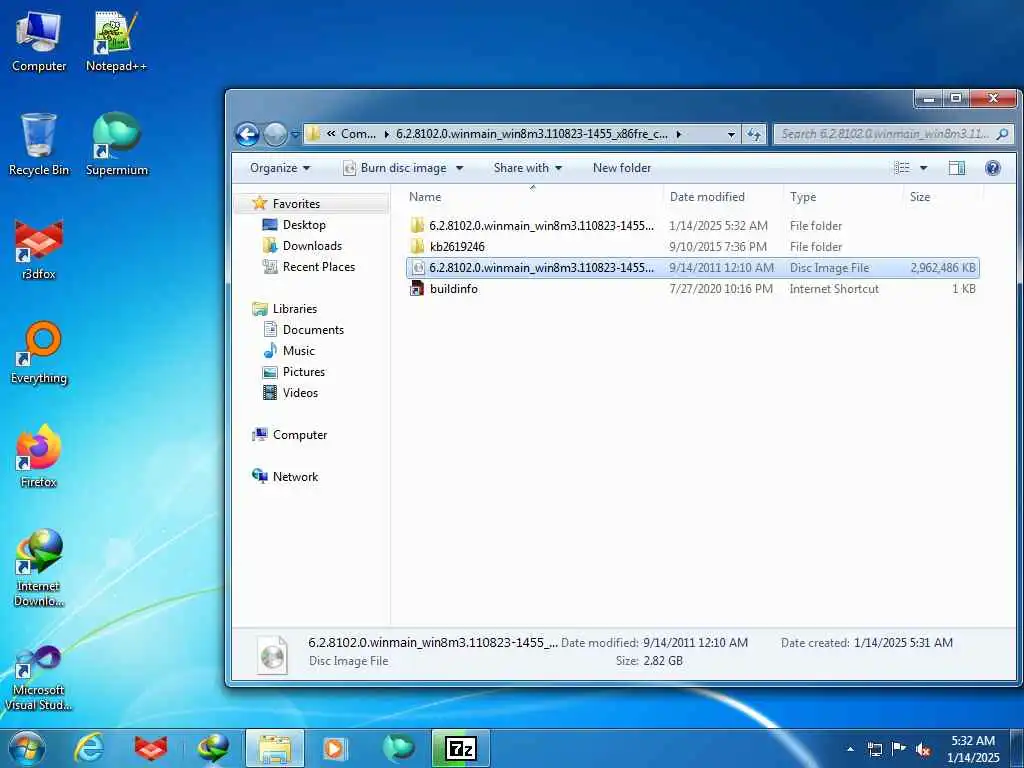
Task: Open the Computer desktop icon
Action: (39, 41)
